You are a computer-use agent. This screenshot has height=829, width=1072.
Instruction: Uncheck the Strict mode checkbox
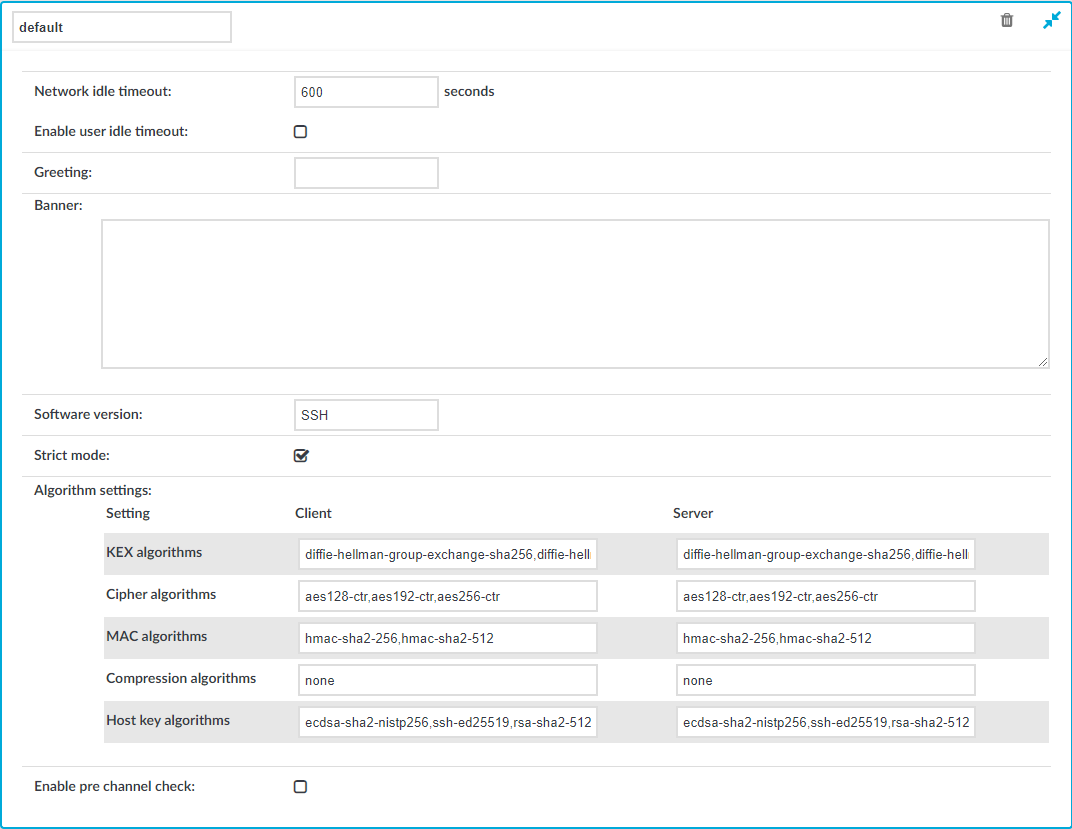301,456
